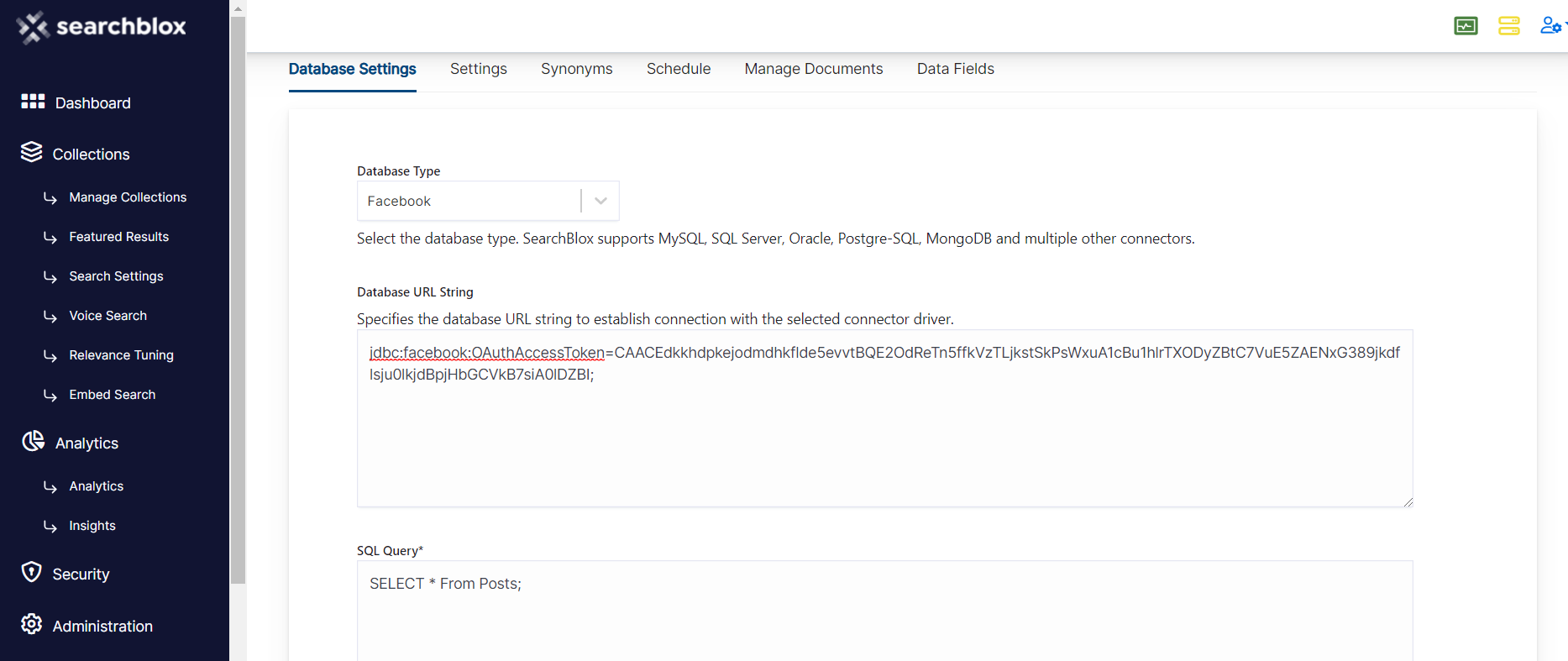Open the Database Type dropdown chevron
Viewport: 1568px width, 661px height.
pos(600,201)
